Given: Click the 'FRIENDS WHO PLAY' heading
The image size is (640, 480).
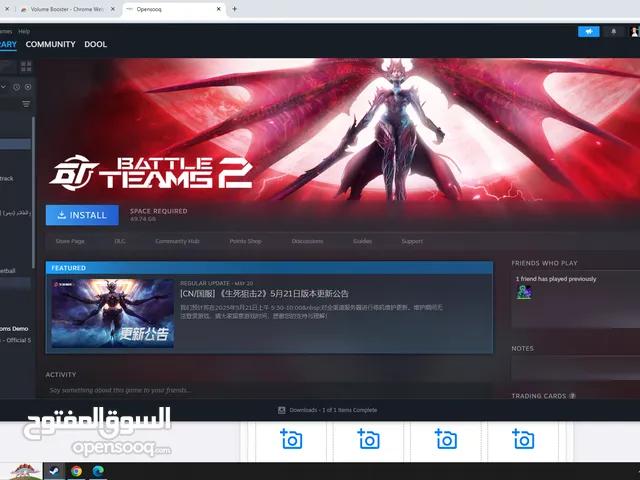Looking at the screenshot, I should [544, 263].
